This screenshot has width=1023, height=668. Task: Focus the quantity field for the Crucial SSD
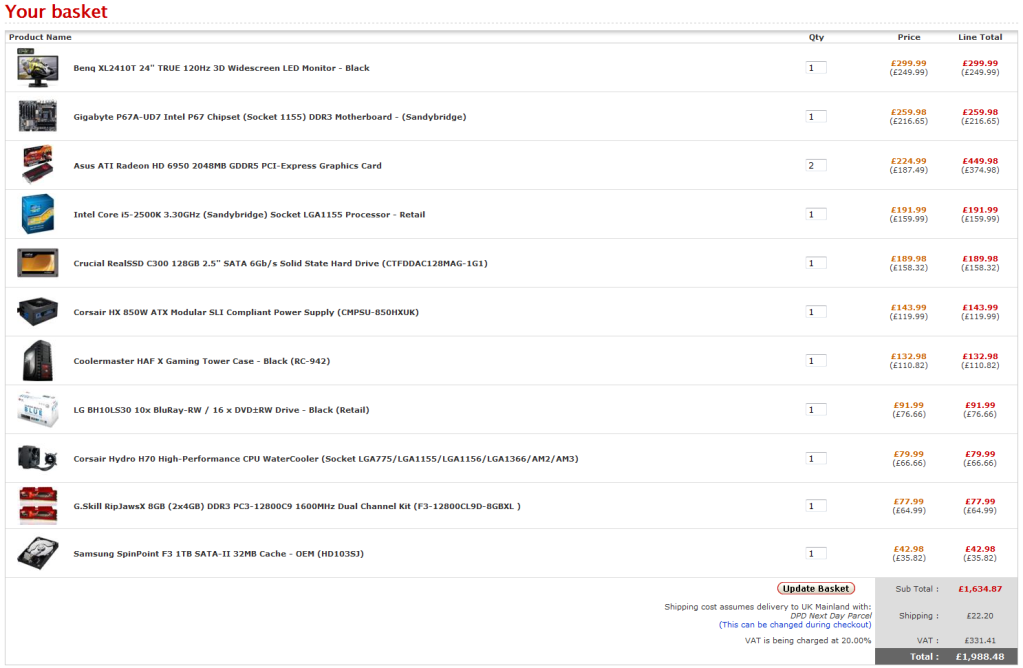click(x=816, y=264)
